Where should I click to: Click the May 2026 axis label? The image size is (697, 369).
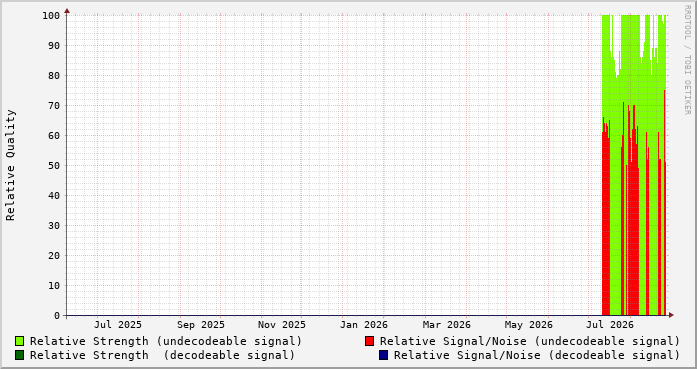(529, 325)
